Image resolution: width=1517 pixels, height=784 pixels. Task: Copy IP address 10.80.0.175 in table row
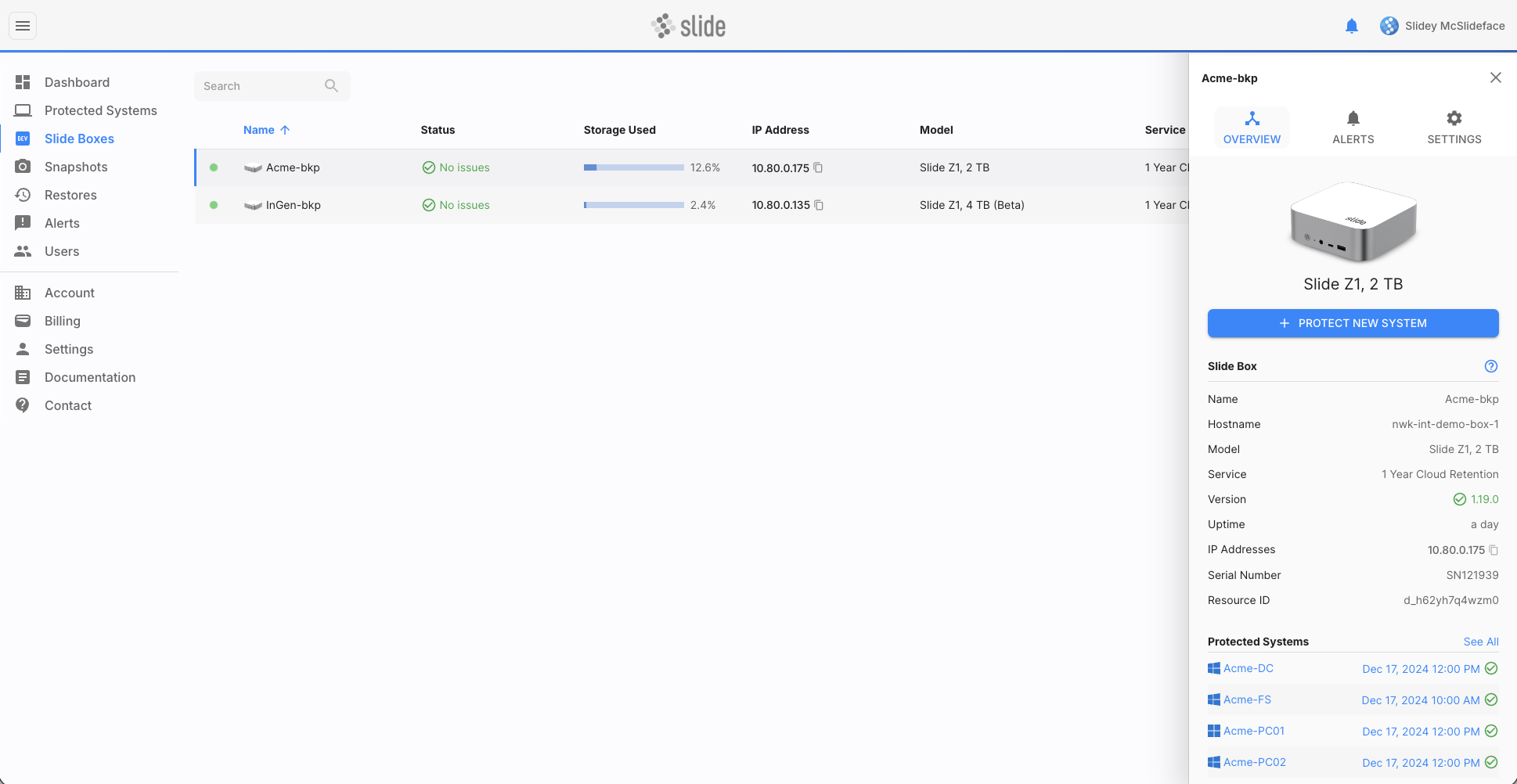(818, 167)
